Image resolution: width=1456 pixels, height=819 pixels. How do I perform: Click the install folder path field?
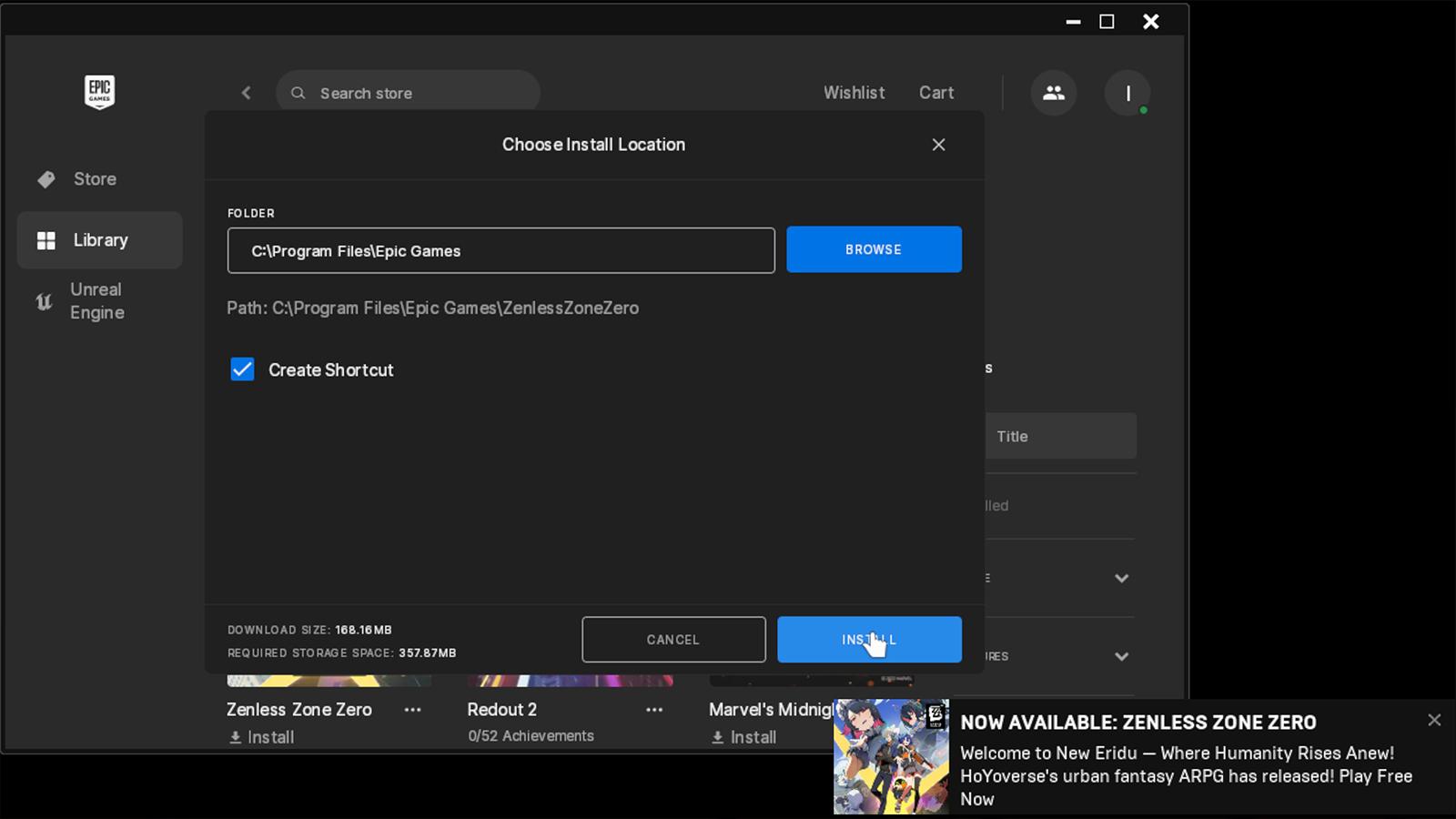click(500, 250)
